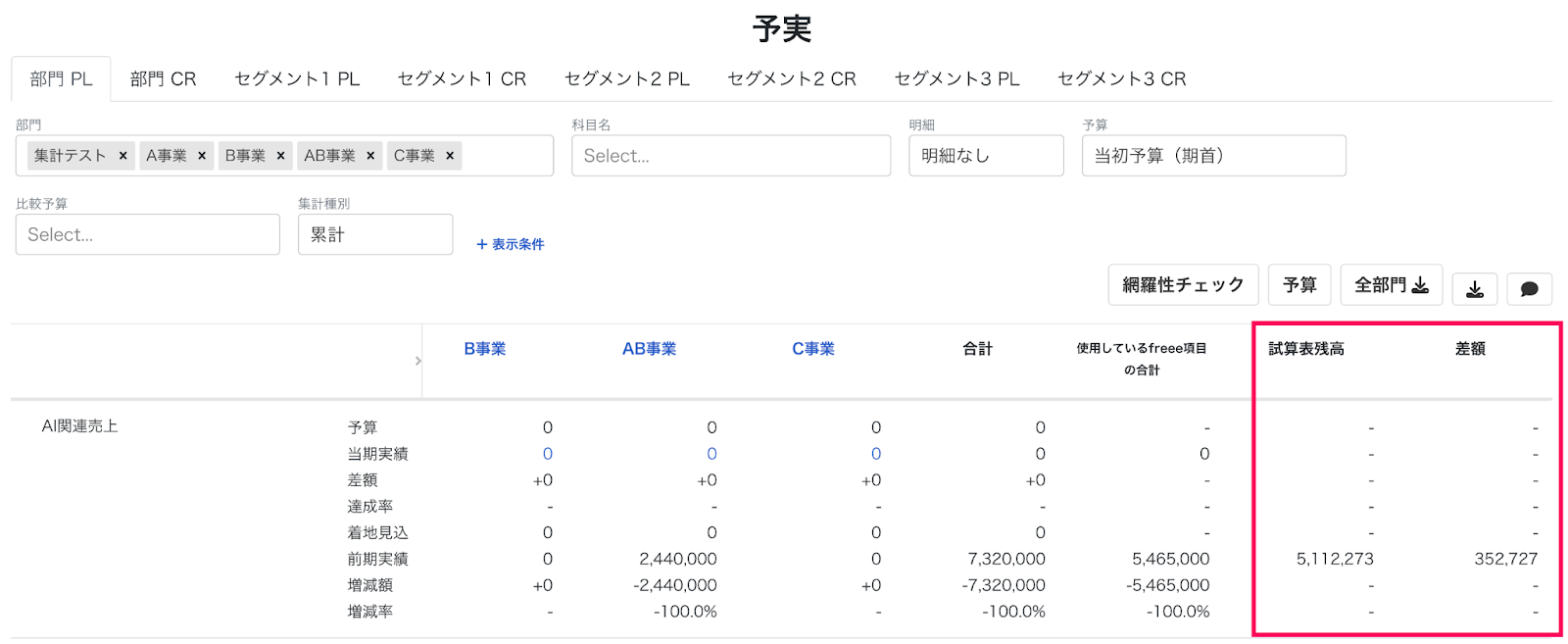Click the 増減率 row label
Image resolution: width=1568 pixels, height=644 pixels.
coord(369,612)
